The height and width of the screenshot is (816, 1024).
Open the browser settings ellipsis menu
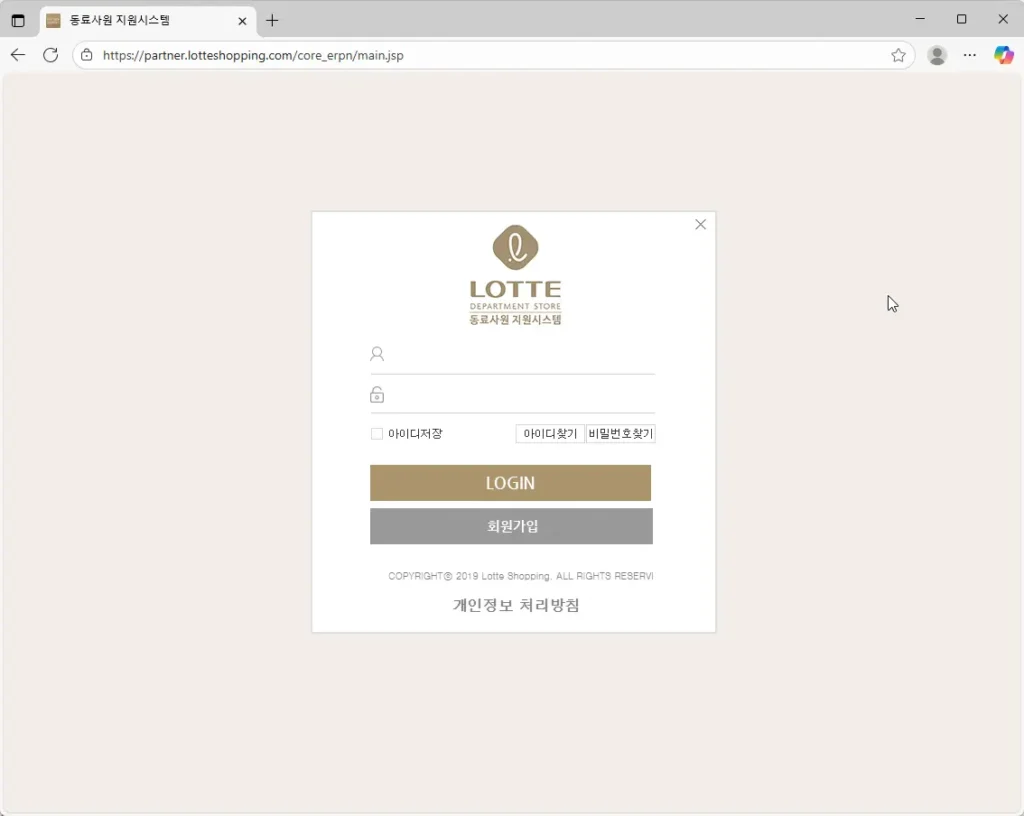[x=970, y=55]
